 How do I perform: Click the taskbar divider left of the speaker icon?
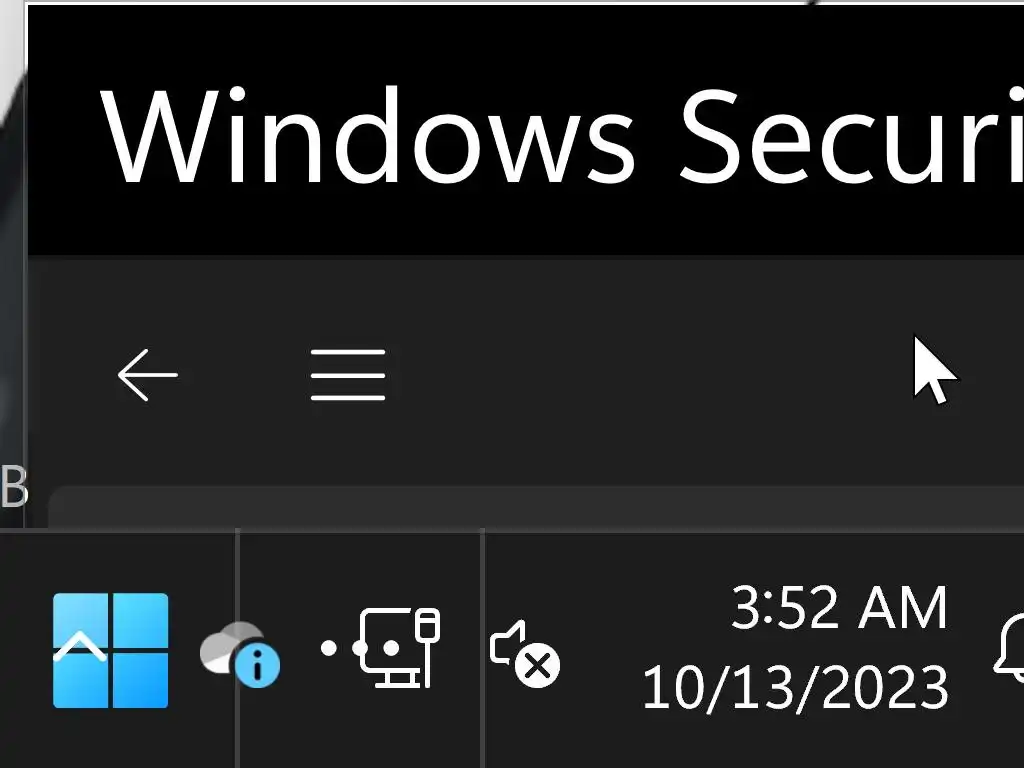[483, 648]
